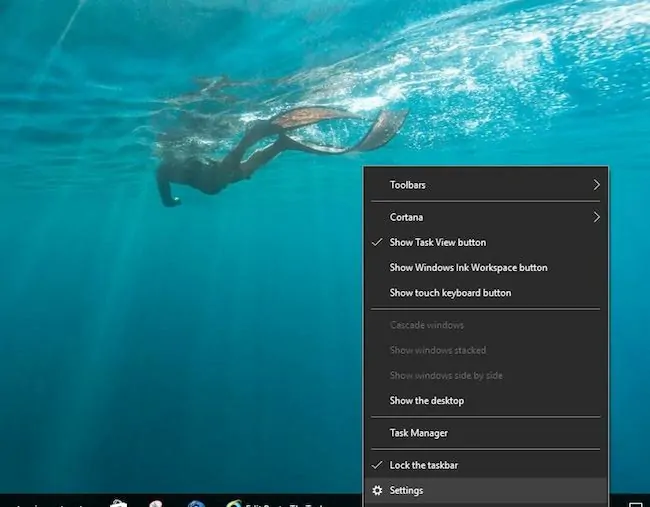Click the Settings gear icon
The height and width of the screenshot is (507, 650).
377,491
